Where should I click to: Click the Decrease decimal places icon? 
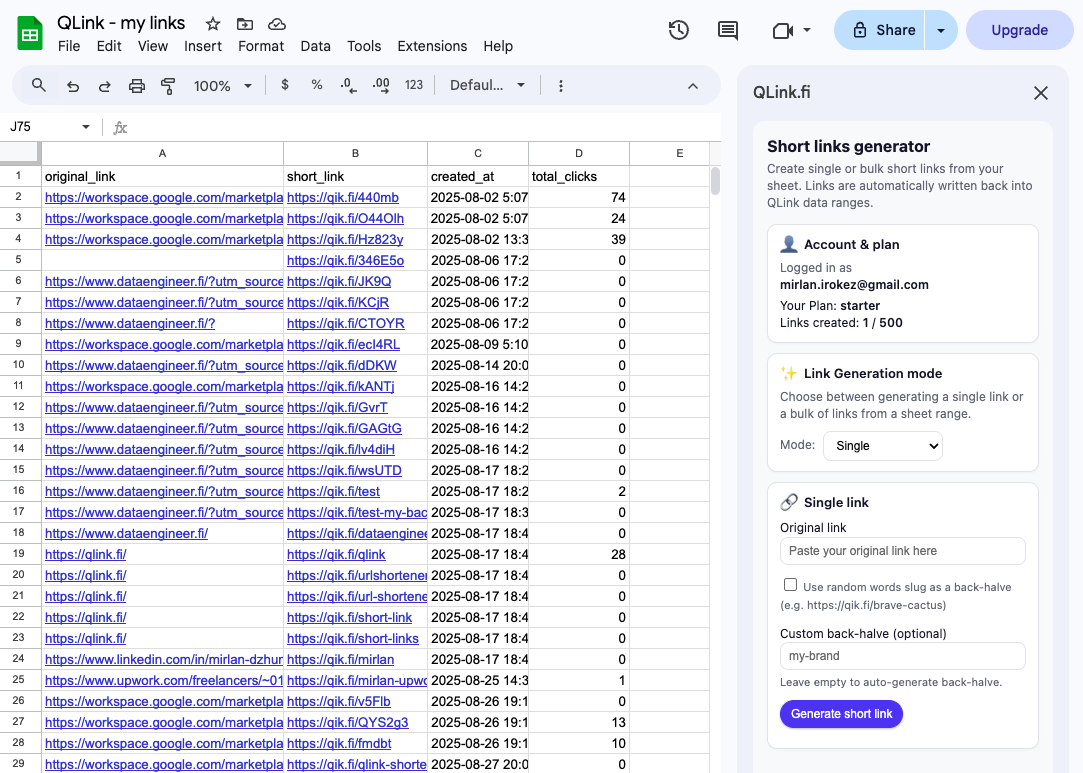pos(348,86)
